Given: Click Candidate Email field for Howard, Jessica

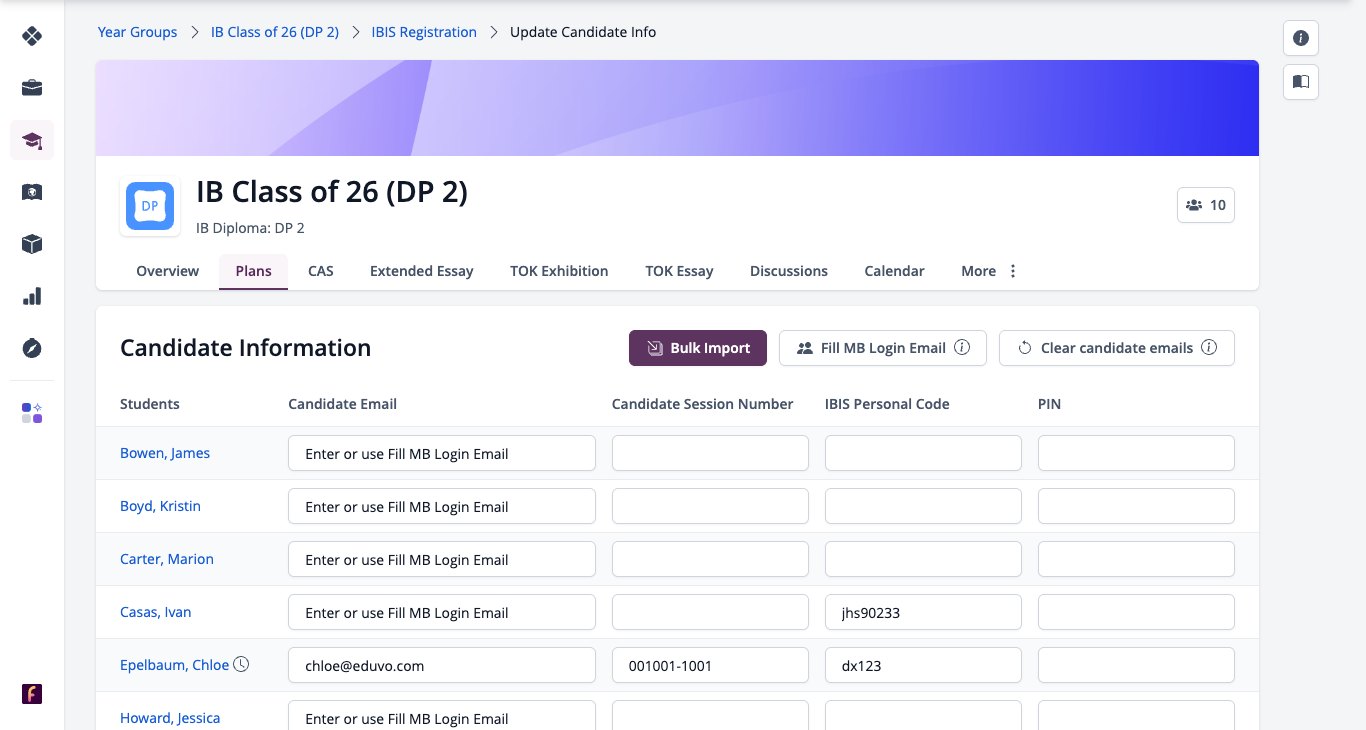Looking at the screenshot, I should click(442, 716).
